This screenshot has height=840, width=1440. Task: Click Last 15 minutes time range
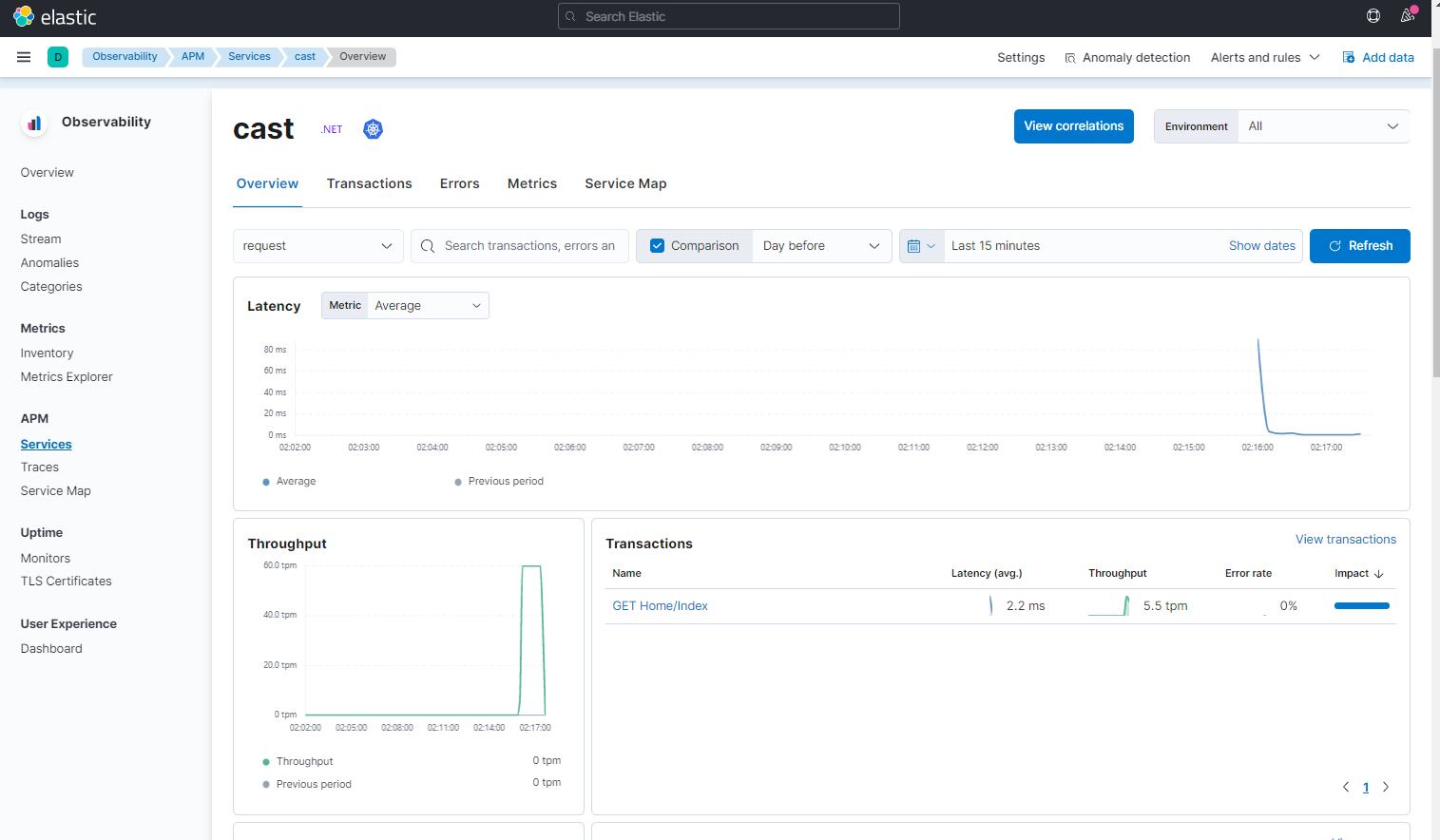click(x=996, y=246)
